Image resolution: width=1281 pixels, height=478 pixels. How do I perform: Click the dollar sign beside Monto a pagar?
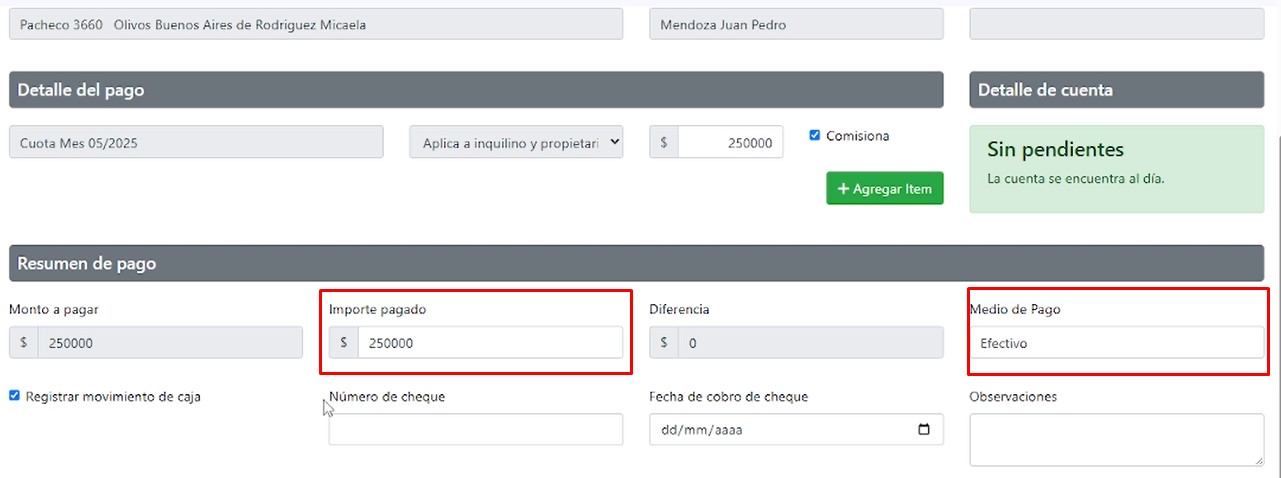tap(24, 343)
